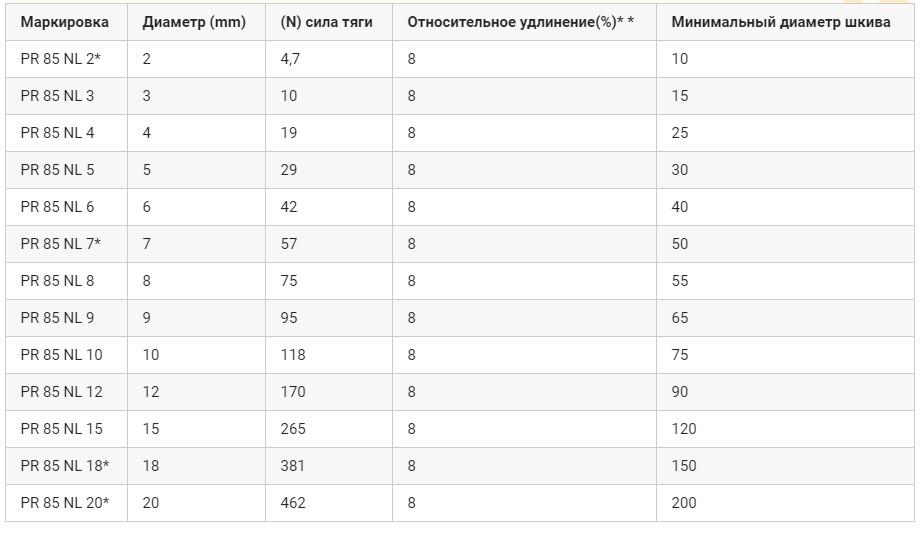Select the (N) сила тяги header cell
The width and height of the screenshot is (922, 542).
(329, 22)
